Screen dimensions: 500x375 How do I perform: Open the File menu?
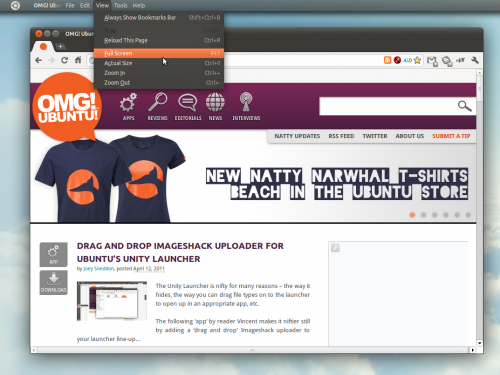tap(70, 5)
